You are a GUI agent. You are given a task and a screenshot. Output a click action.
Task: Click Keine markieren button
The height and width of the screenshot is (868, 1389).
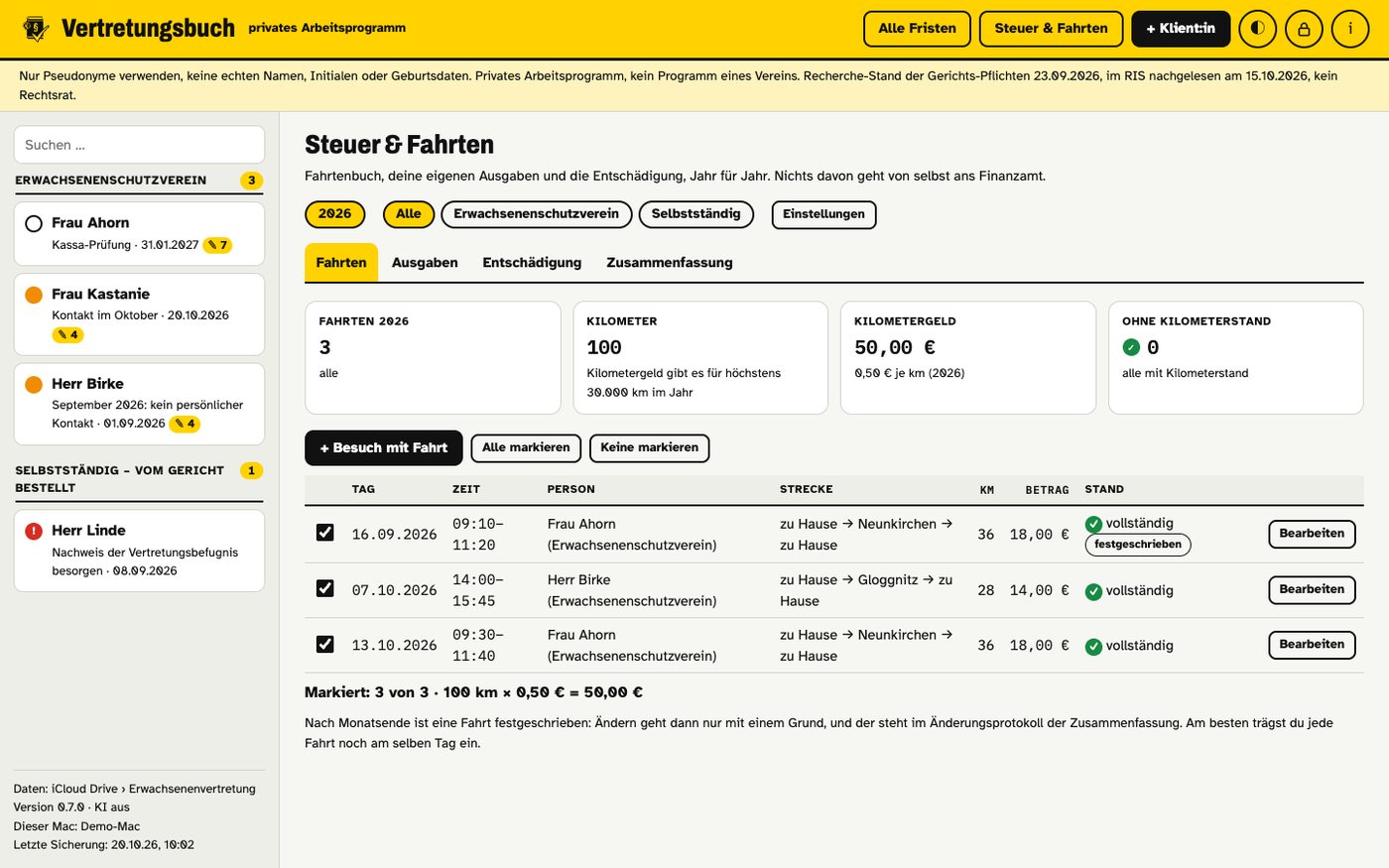pos(650,448)
